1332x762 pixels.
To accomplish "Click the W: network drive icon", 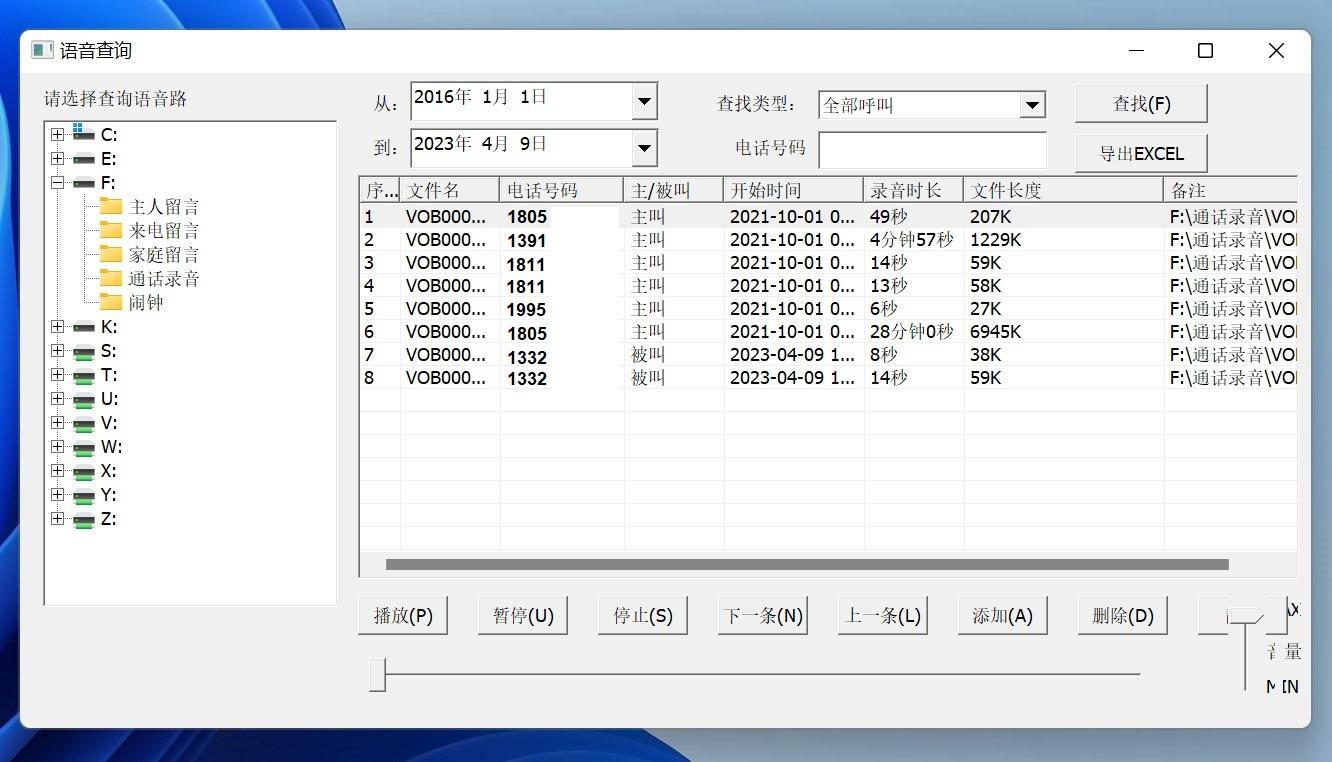I will (83, 447).
